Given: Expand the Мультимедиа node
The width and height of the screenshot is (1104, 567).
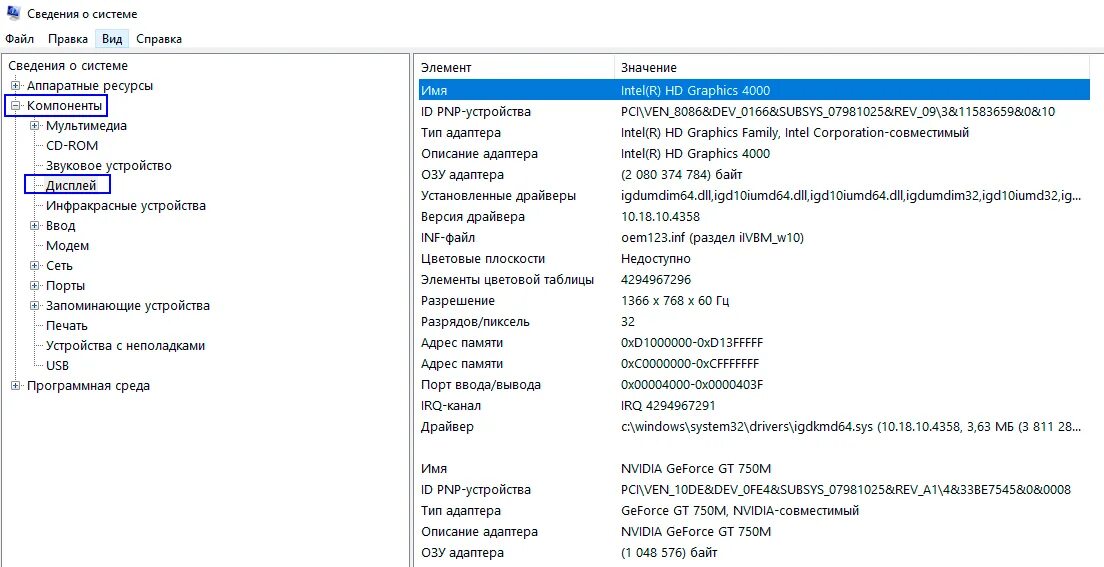Looking at the screenshot, I should tap(34, 126).
